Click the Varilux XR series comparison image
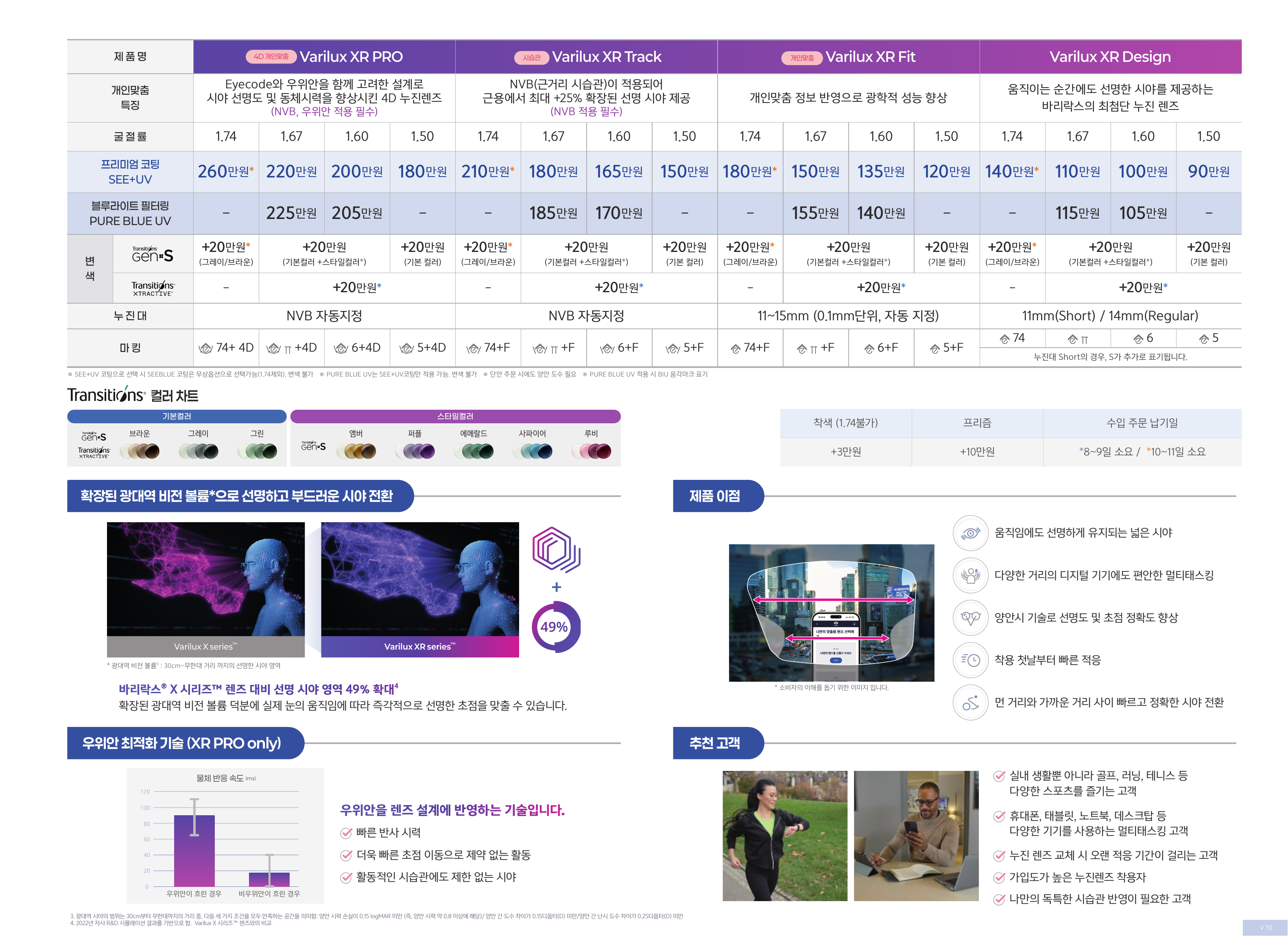This screenshot has width=1288, height=952. pos(420,589)
